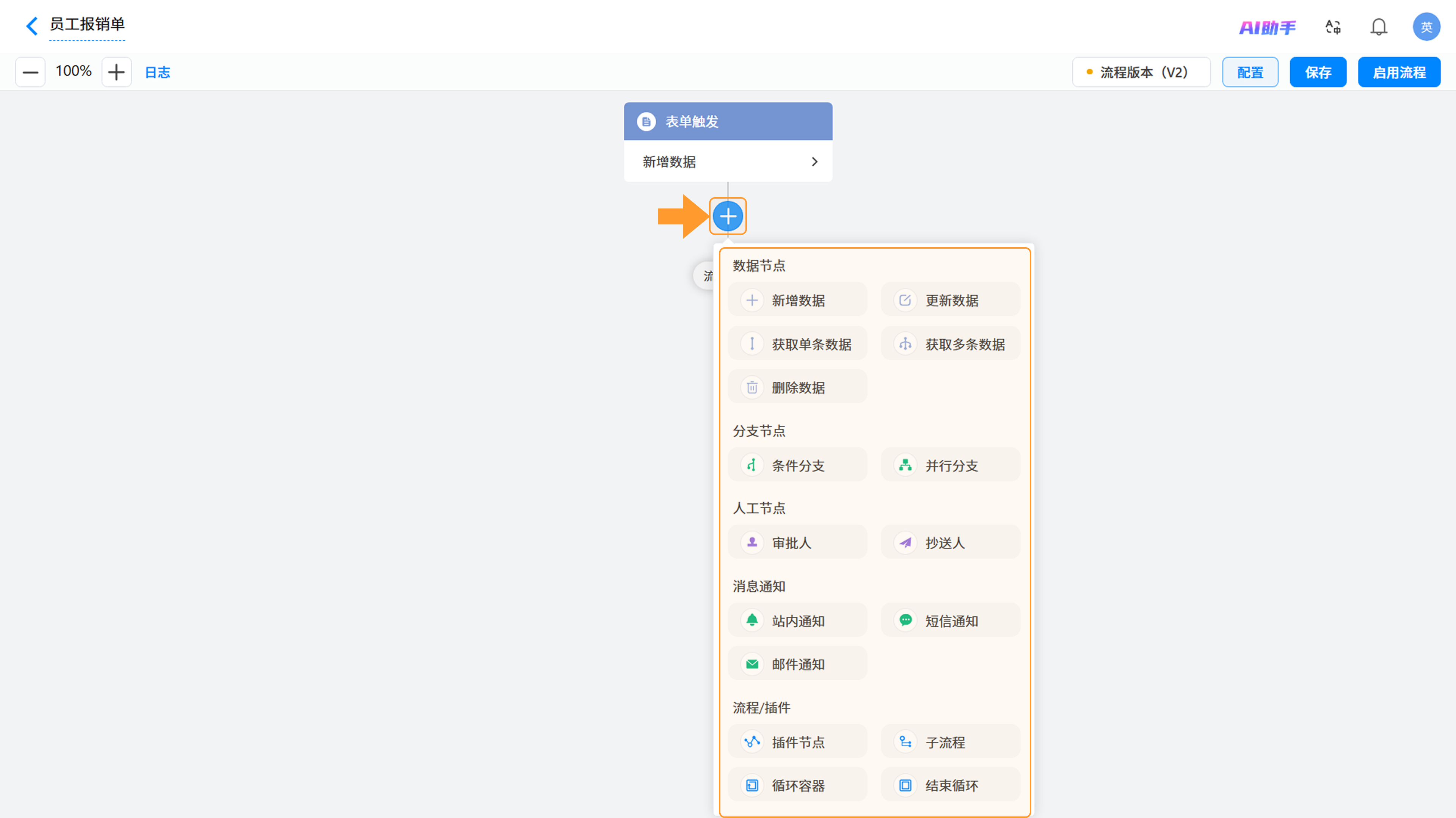The image size is (1456, 818).
Task: Edit the 员工报销单 title text
Action: pyautogui.click(x=87, y=24)
